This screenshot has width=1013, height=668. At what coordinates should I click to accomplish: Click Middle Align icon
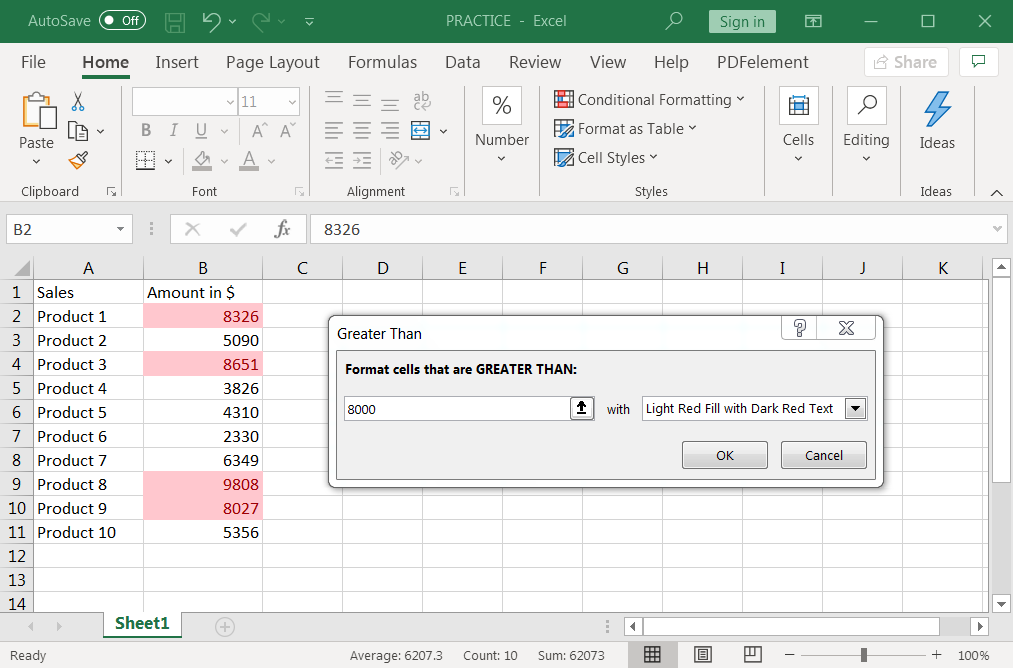362,100
